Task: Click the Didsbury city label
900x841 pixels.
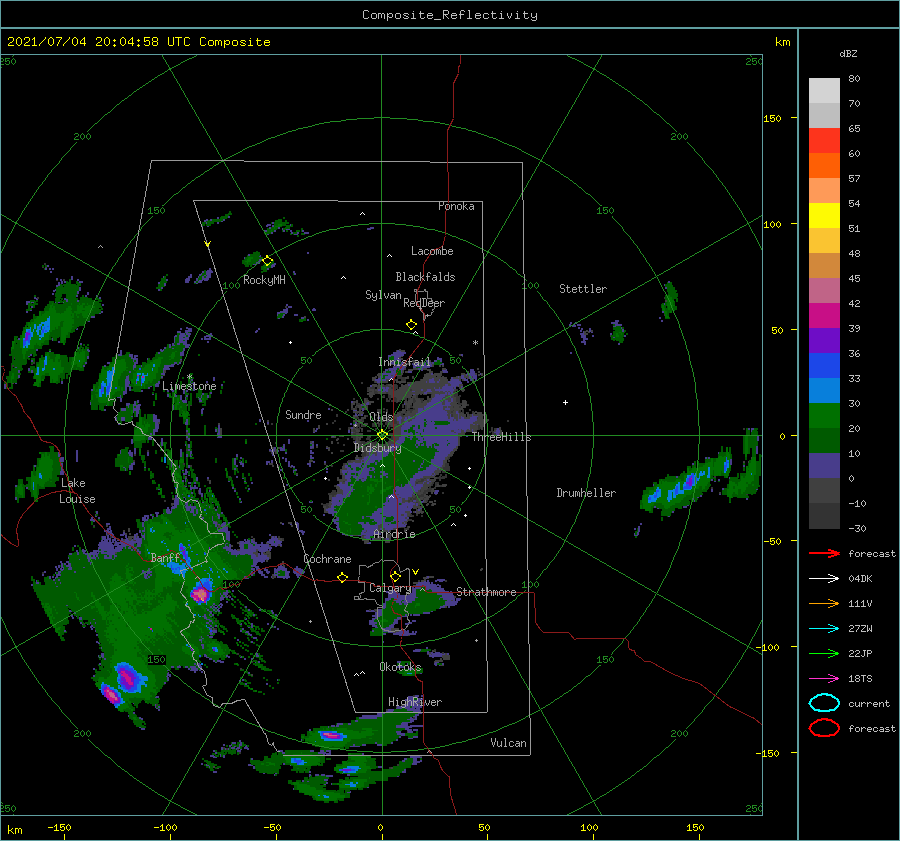Action: click(378, 448)
